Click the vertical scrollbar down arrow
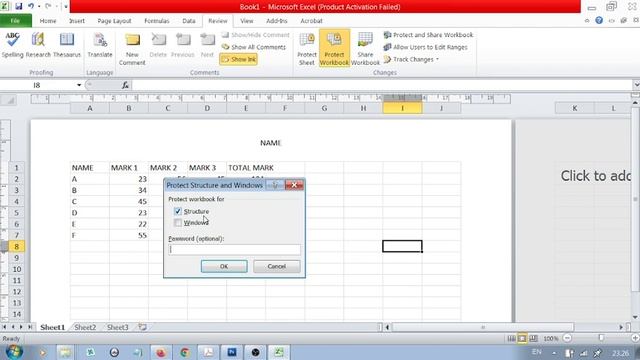Viewport: 640px width, 360px height. click(x=635, y=318)
